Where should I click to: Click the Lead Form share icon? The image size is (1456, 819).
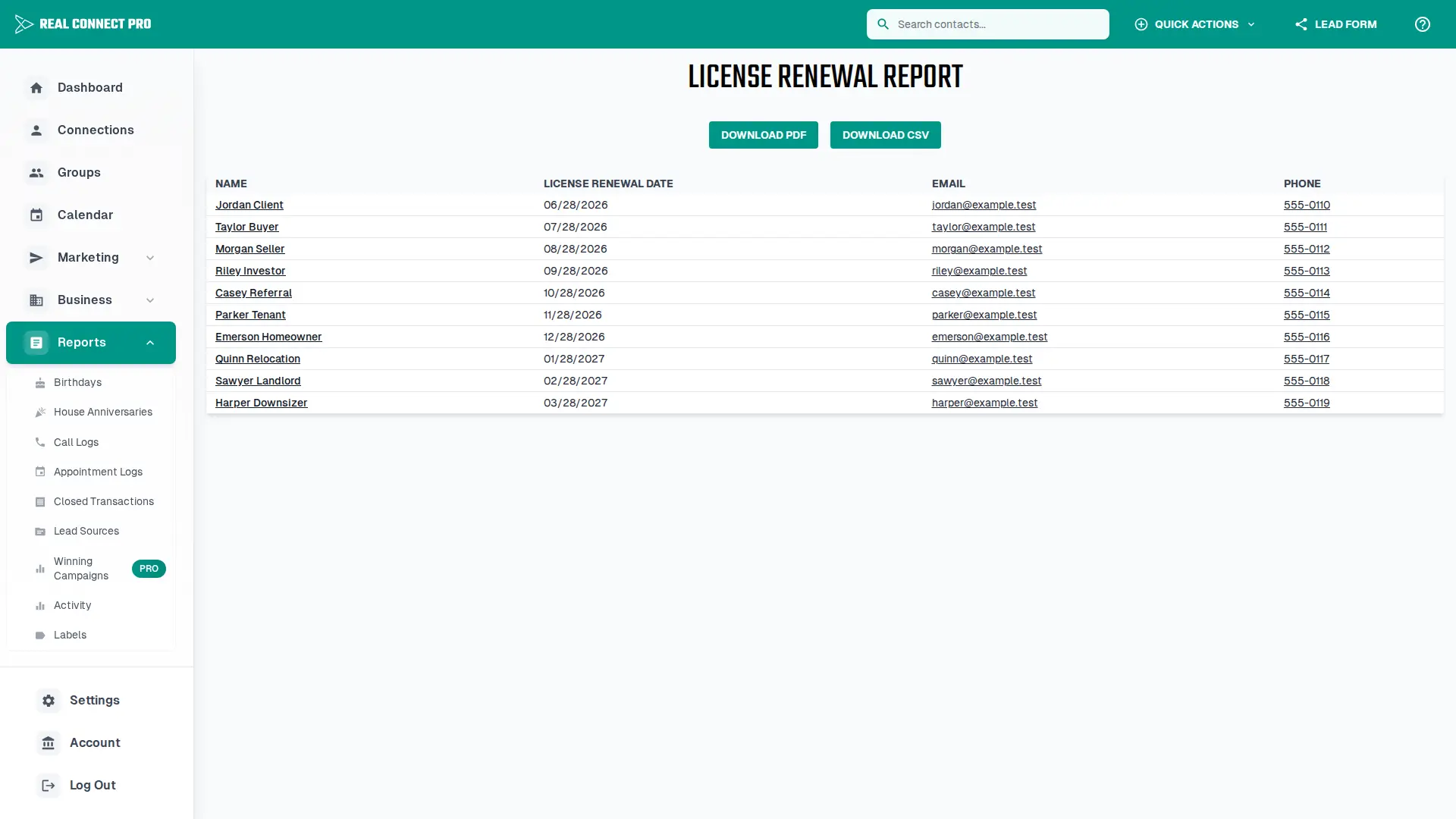[x=1301, y=24]
